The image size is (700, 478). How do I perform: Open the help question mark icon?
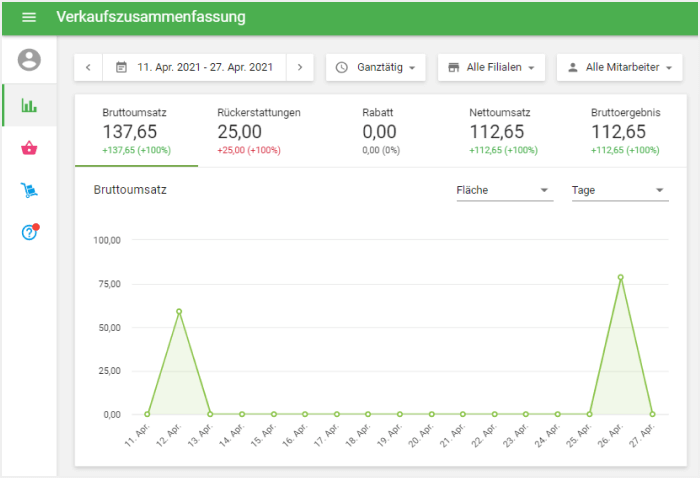pos(29,232)
